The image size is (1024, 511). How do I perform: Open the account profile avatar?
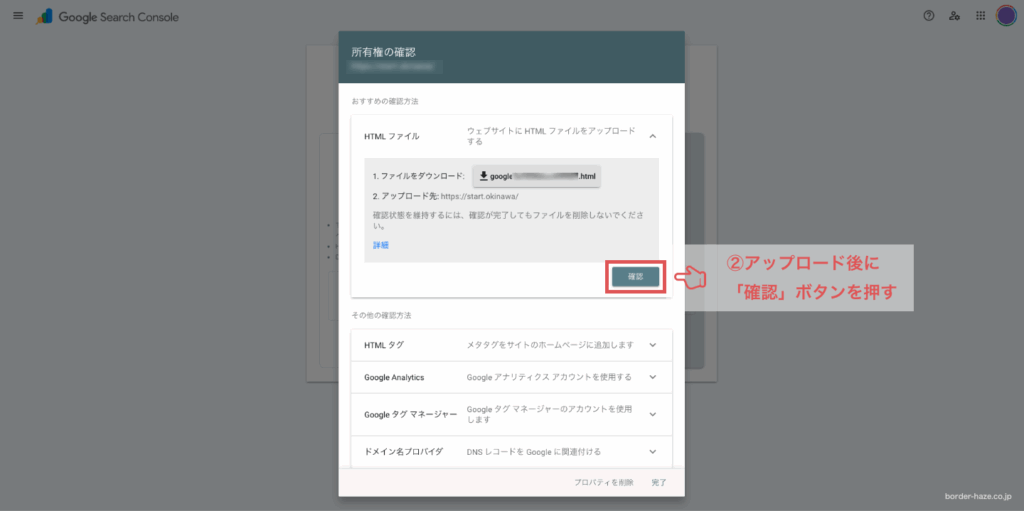[x=1006, y=16]
